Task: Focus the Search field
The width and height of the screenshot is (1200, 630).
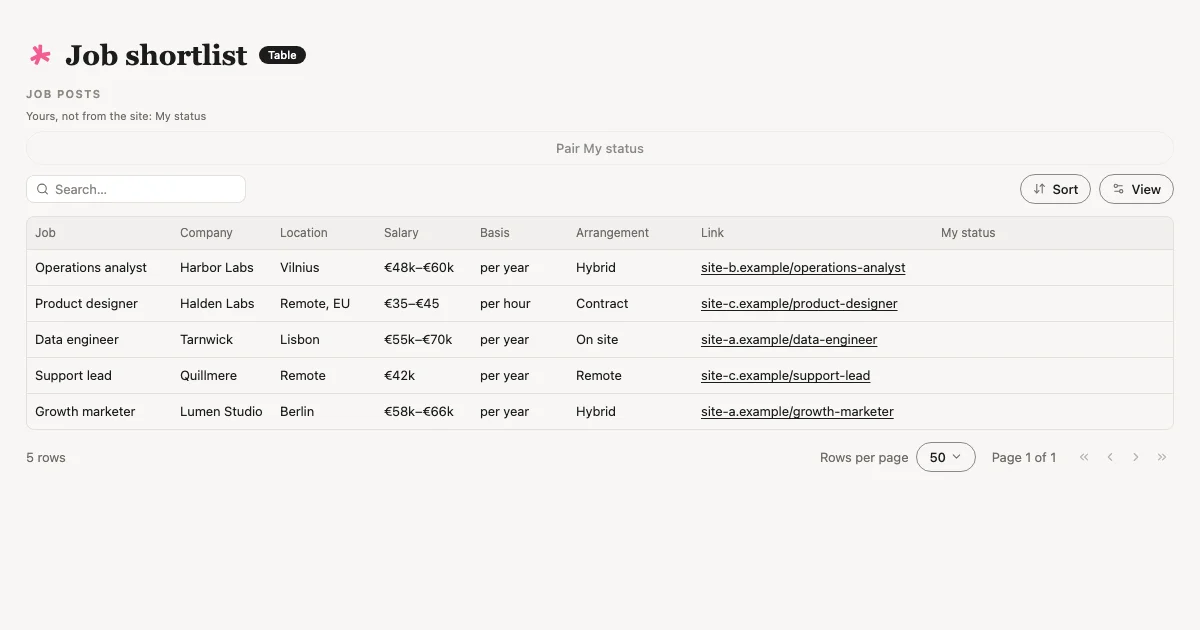Action: 136,189
